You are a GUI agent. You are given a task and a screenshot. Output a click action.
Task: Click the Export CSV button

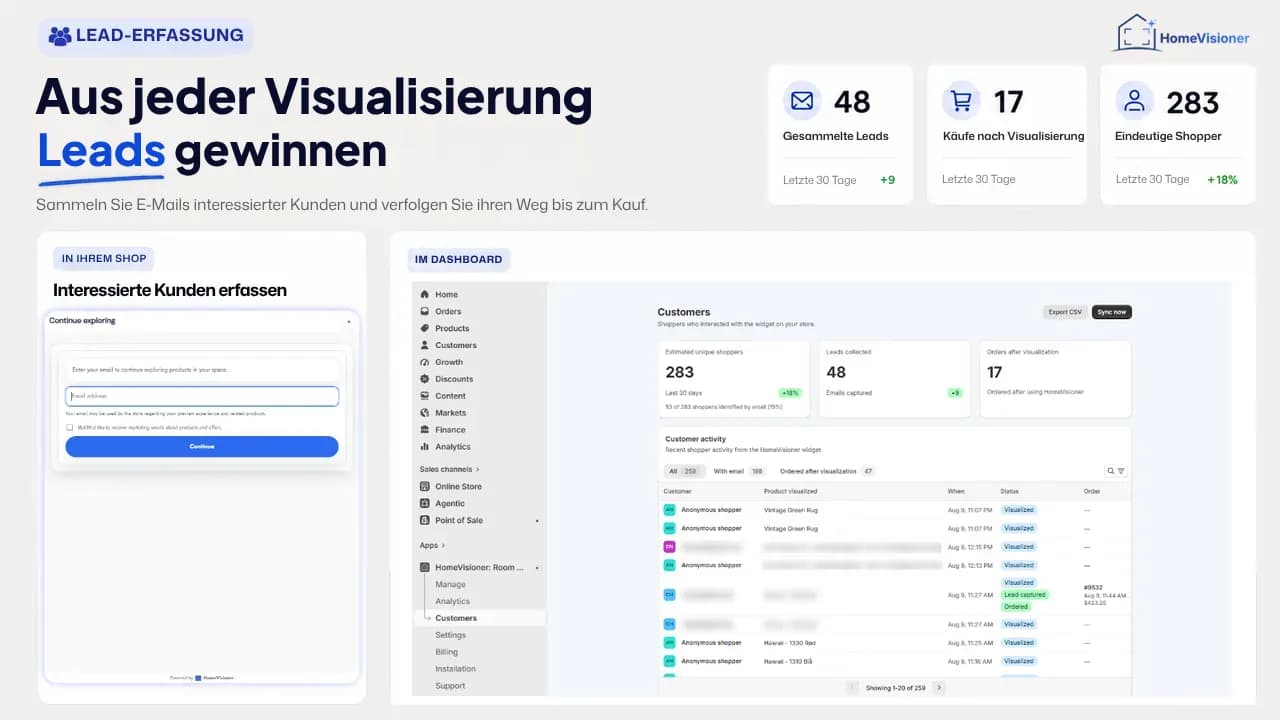coord(1065,312)
